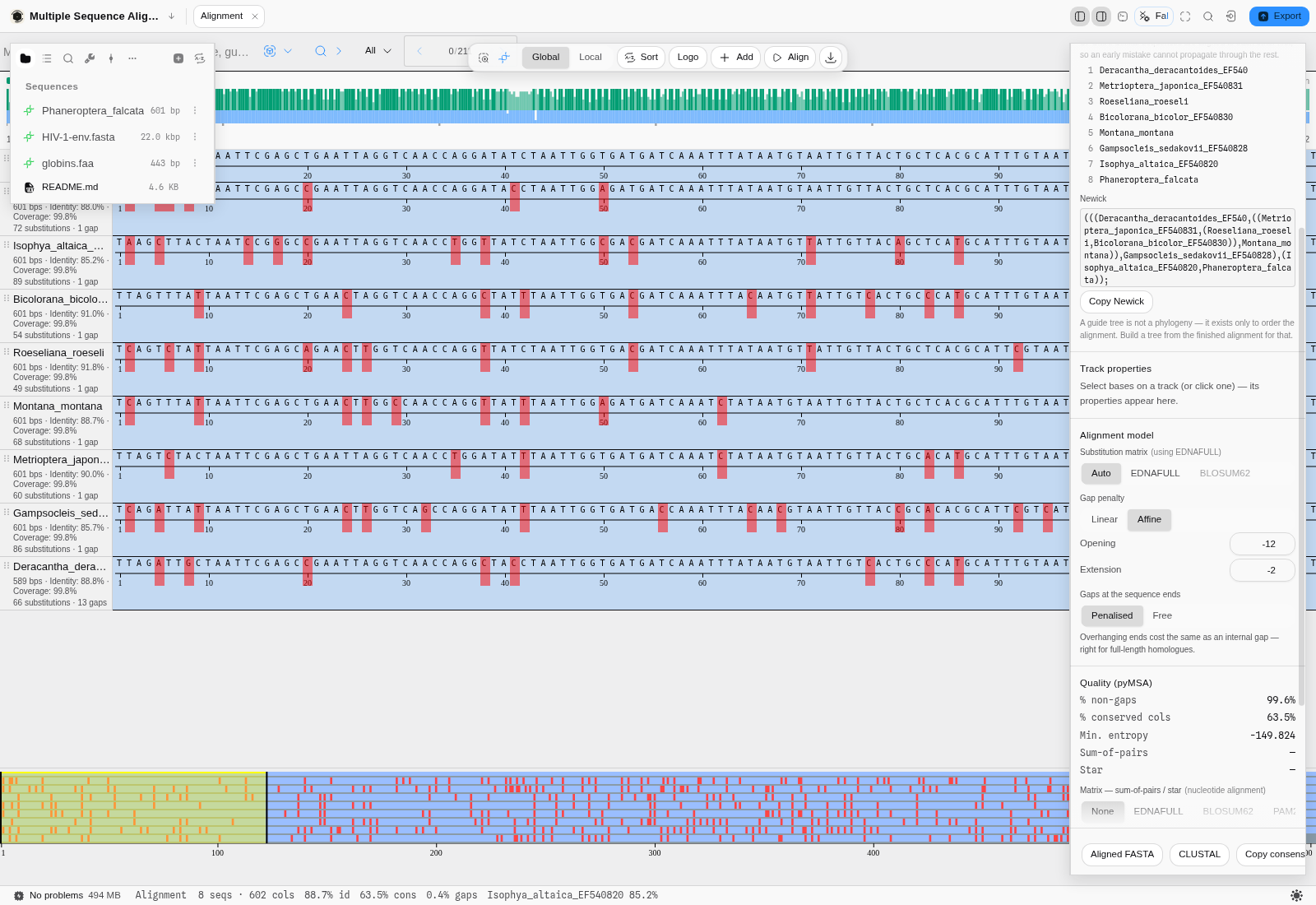The height and width of the screenshot is (905, 1316).
Task: Expand the blue target icon's chevron dropdown
Action: pyautogui.click(x=288, y=51)
